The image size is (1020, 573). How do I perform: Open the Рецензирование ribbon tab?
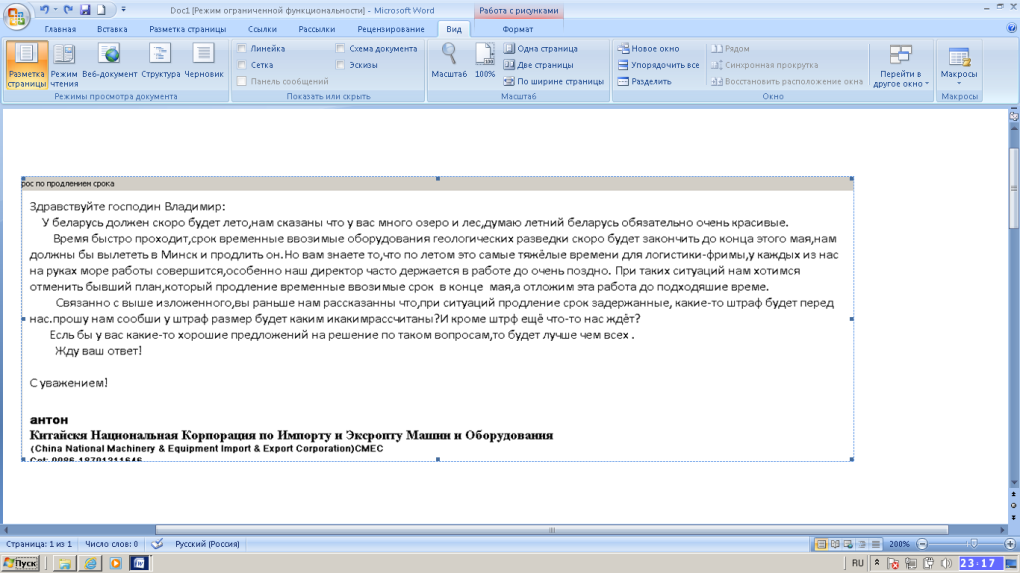(x=391, y=29)
